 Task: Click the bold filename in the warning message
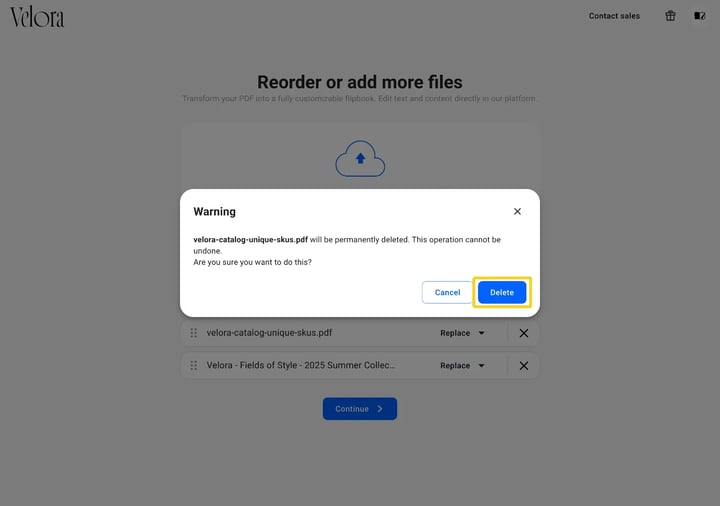250,240
